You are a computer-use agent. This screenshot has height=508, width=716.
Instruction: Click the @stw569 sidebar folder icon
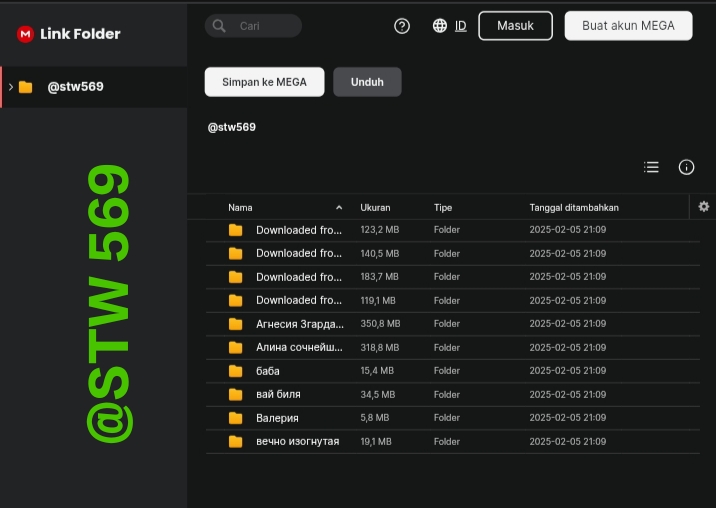click(26, 87)
